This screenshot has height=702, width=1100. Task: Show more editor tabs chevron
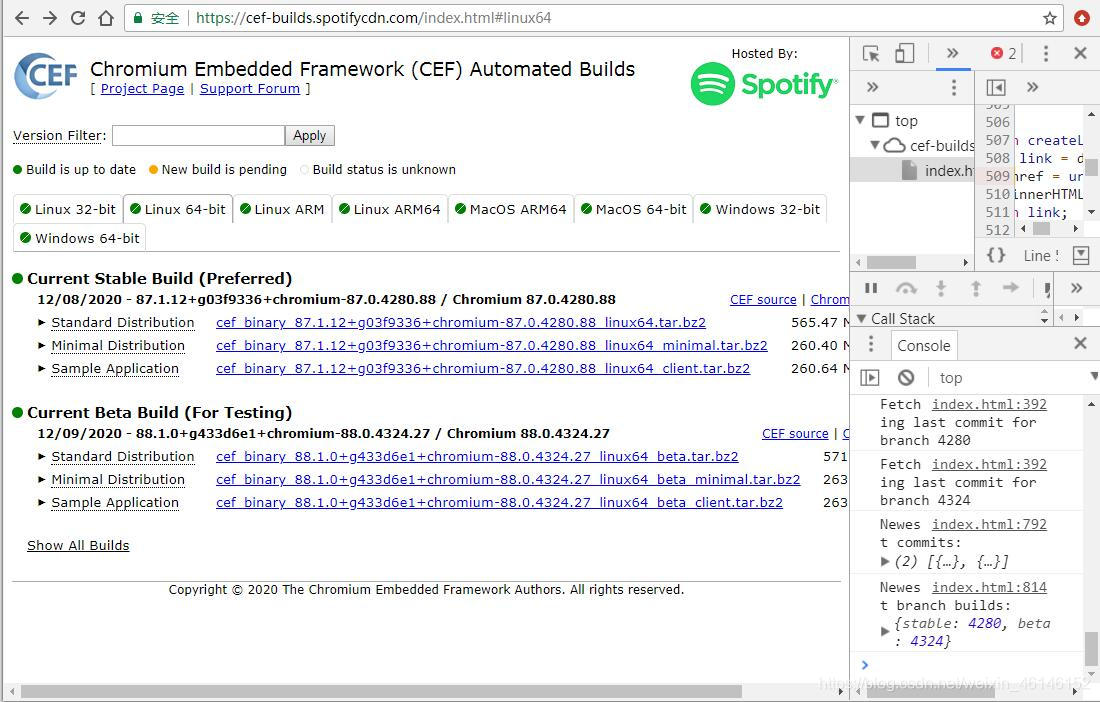[x=1033, y=87]
